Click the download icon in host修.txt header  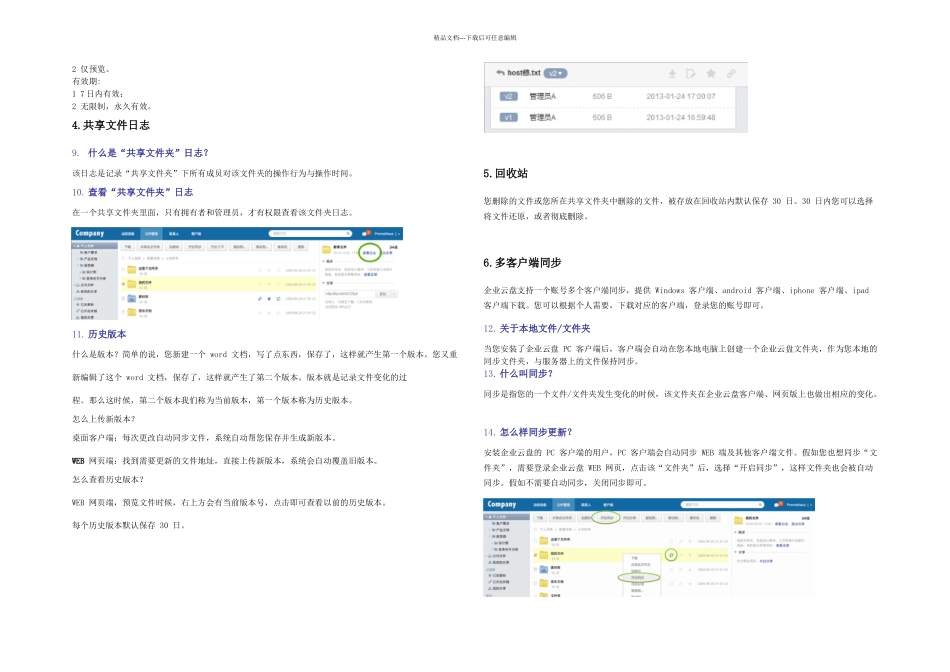point(672,73)
